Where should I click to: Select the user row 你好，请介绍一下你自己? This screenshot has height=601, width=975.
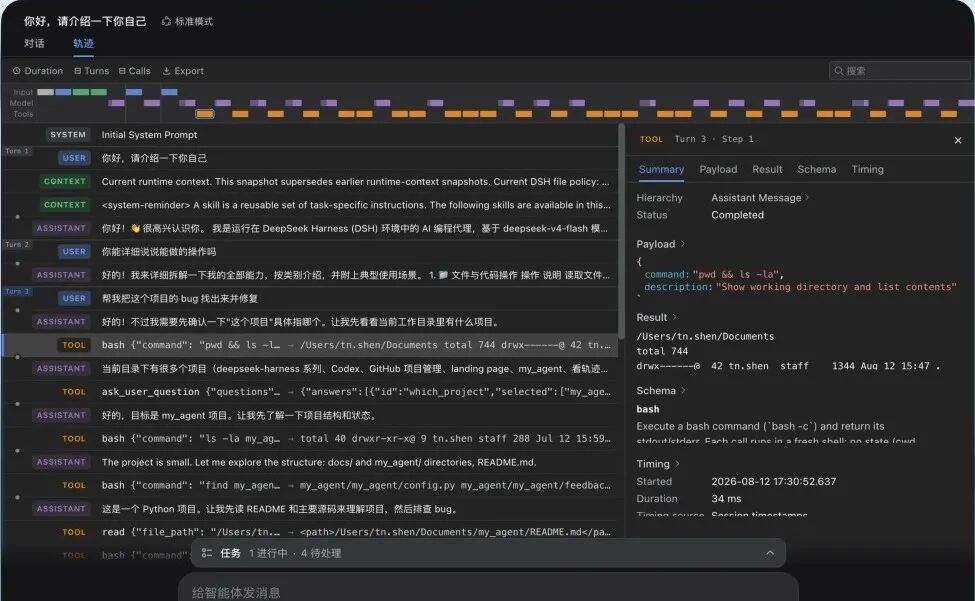coord(311,158)
